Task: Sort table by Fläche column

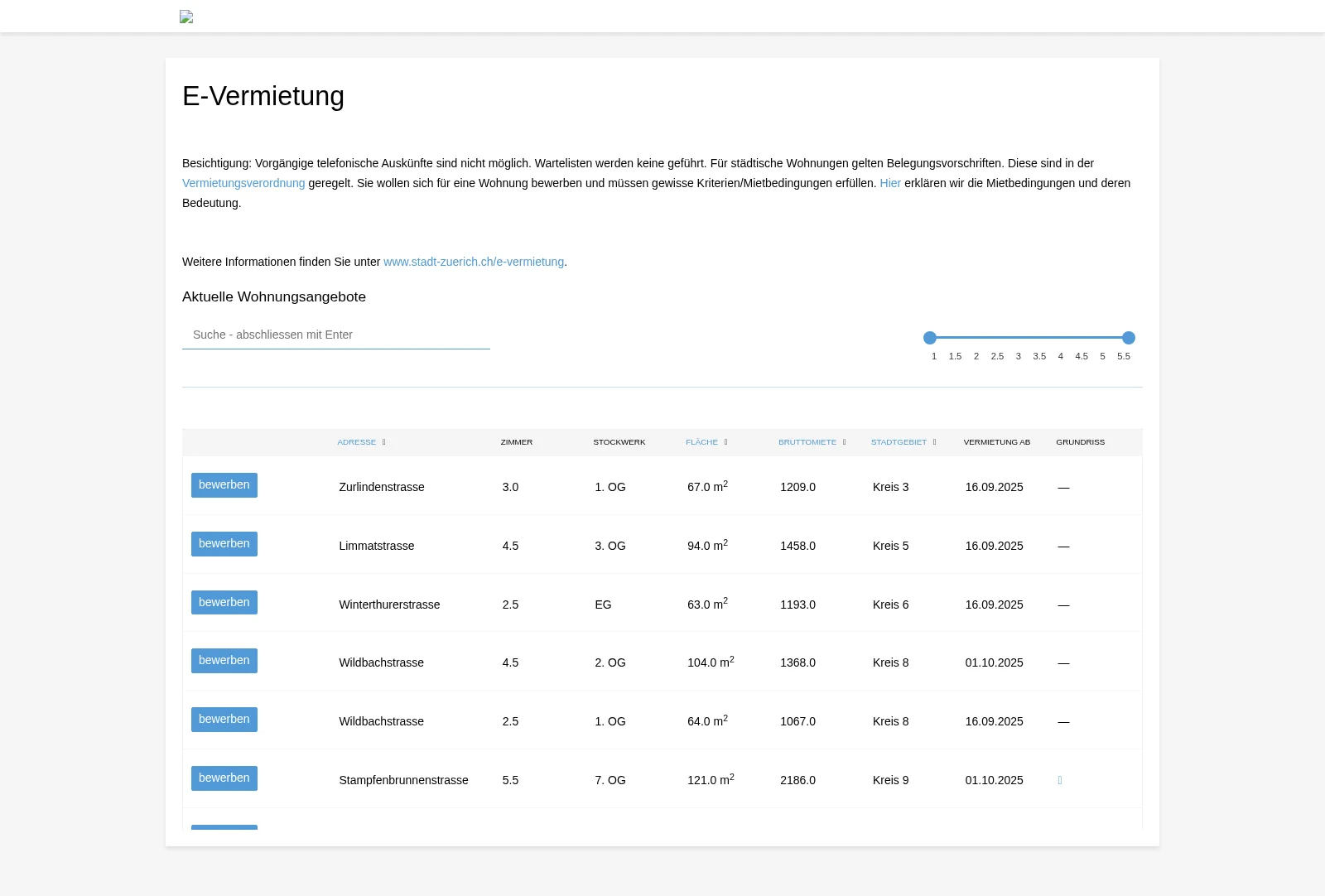Action: [706, 442]
